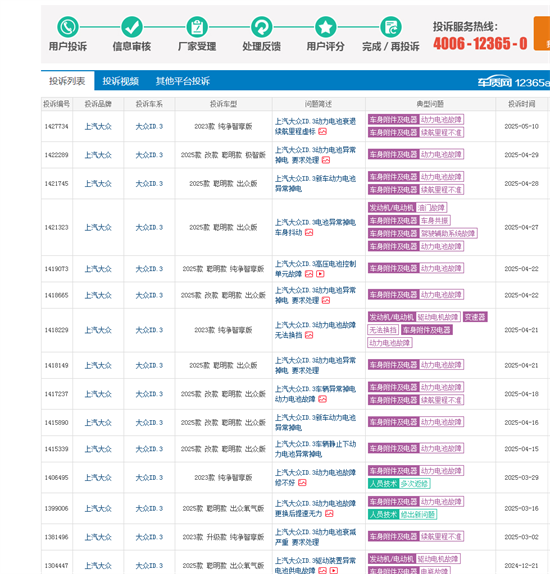Screen dimensions: 550x574
Task: Click the 用户投诉 phone step icon
Action: (68, 27)
